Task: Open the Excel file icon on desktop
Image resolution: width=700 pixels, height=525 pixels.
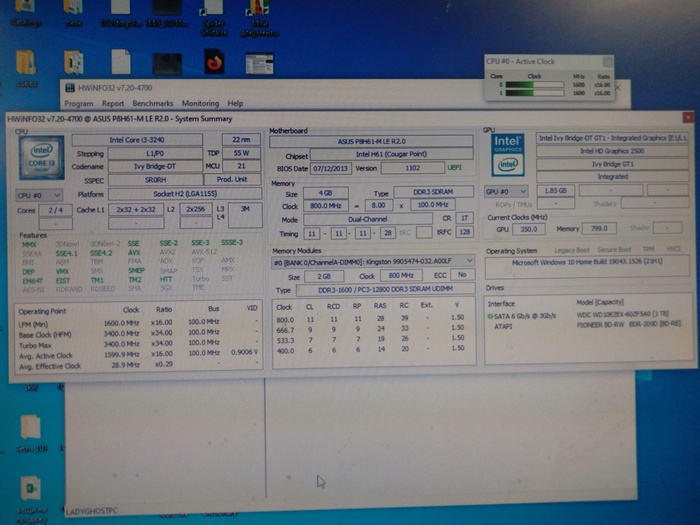Action: tap(32, 499)
